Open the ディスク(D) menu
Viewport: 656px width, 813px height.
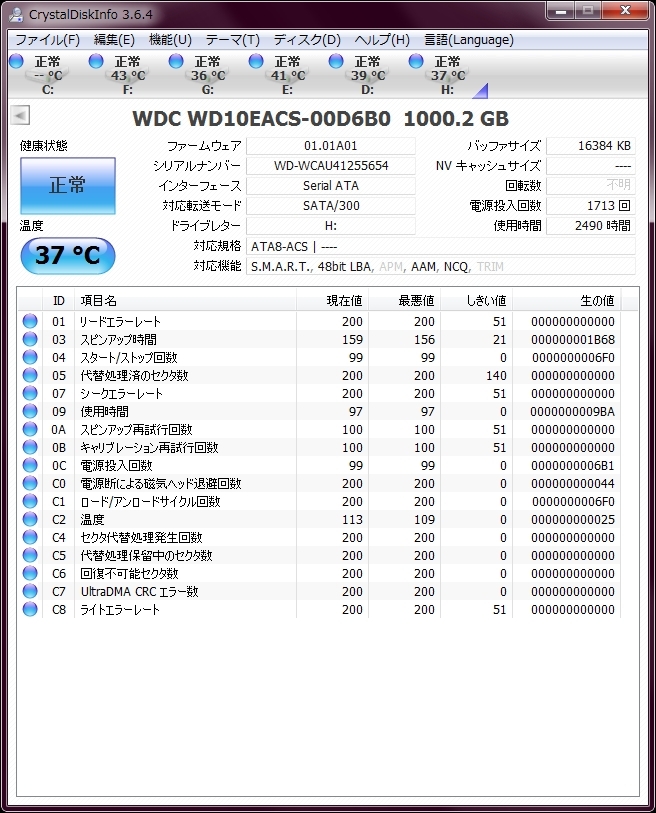307,40
